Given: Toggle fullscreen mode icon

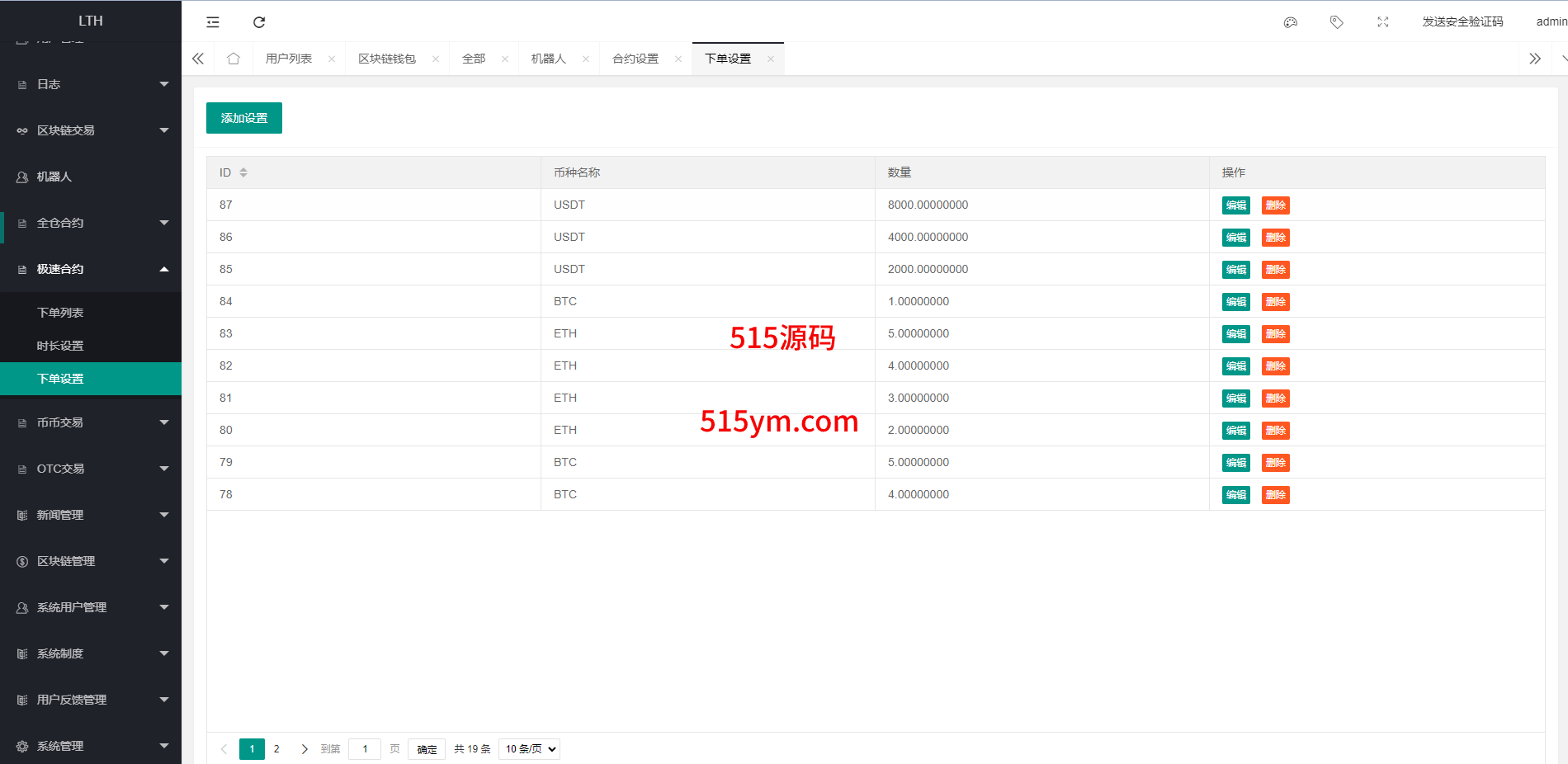Looking at the screenshot, I should point(1383,22).
